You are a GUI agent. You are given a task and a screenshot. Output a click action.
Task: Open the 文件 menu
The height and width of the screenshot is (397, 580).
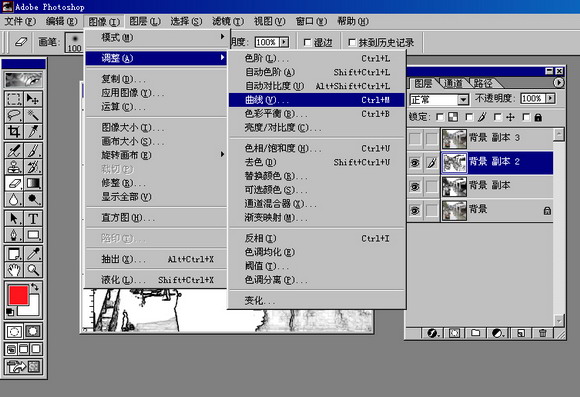(x=20, y=21)
